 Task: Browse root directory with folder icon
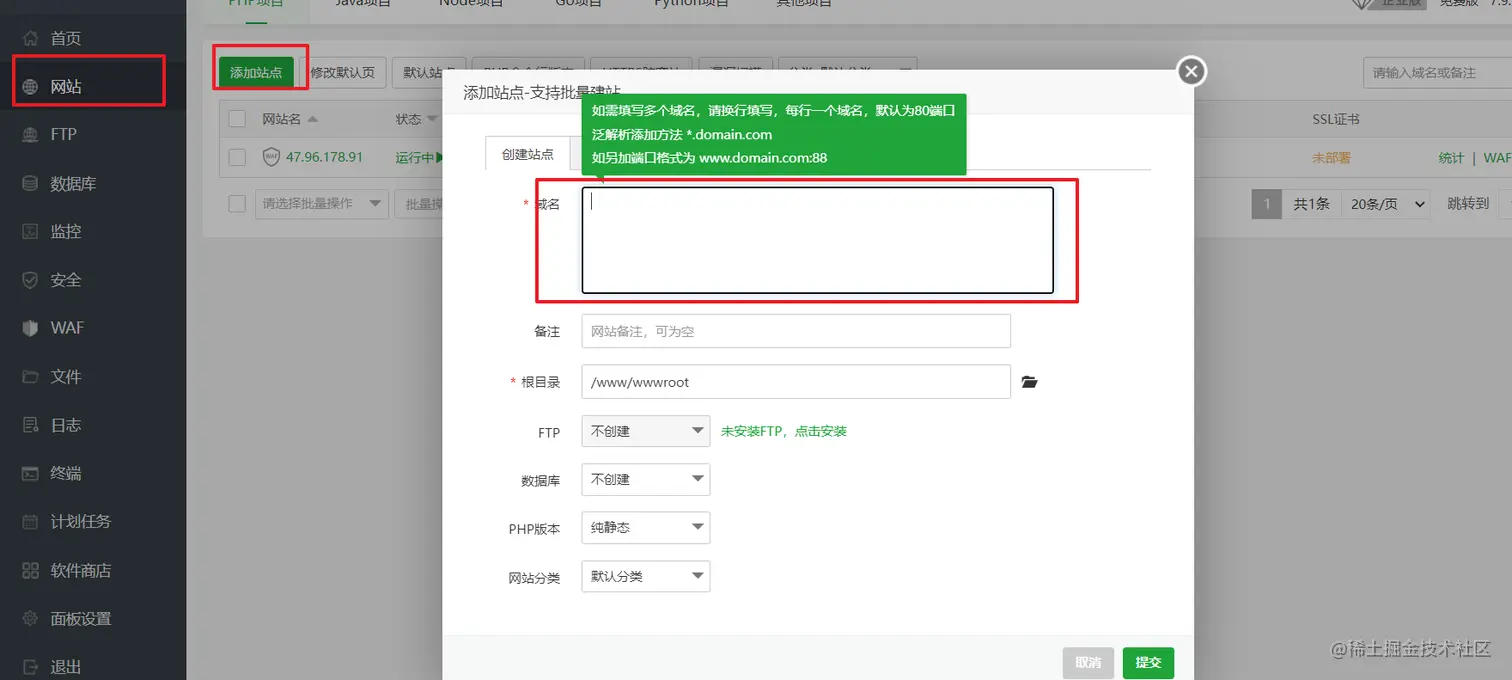[x=1029, y=382]
